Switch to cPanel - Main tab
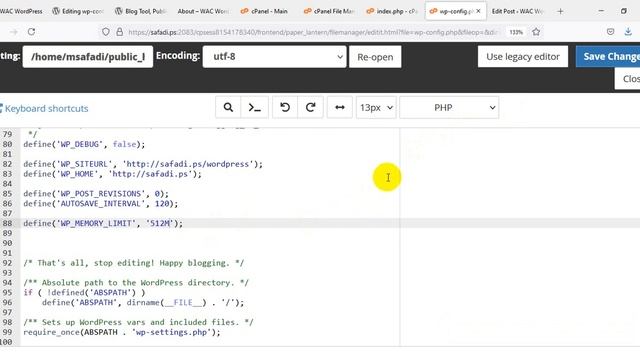This screenshot has height=360, width=640. 265,11
